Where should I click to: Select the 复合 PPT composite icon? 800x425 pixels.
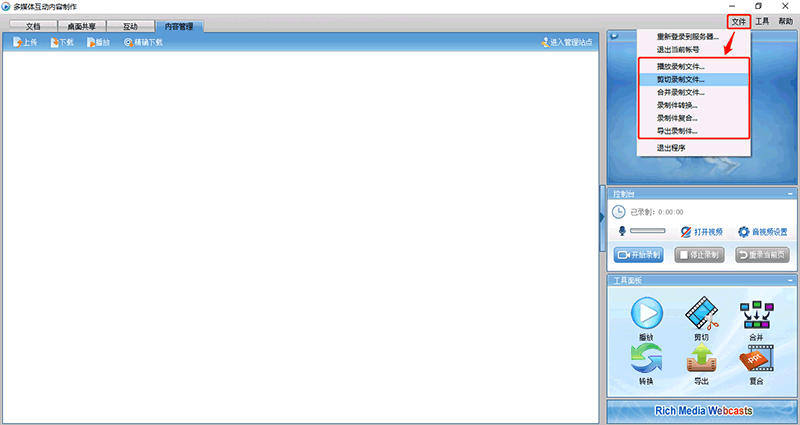click(756, 360)
